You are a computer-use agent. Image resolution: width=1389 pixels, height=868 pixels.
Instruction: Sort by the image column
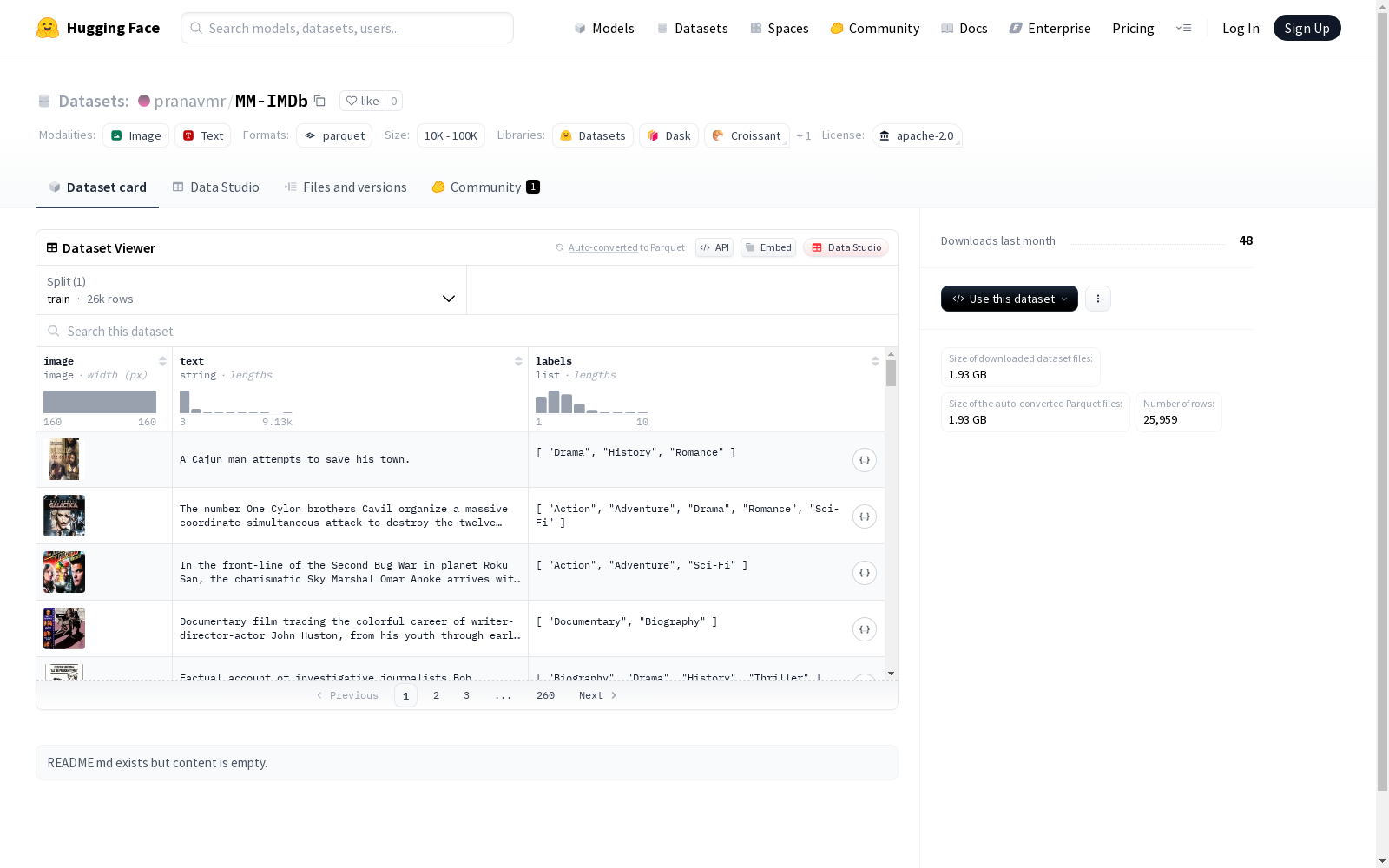pos(162,361)
